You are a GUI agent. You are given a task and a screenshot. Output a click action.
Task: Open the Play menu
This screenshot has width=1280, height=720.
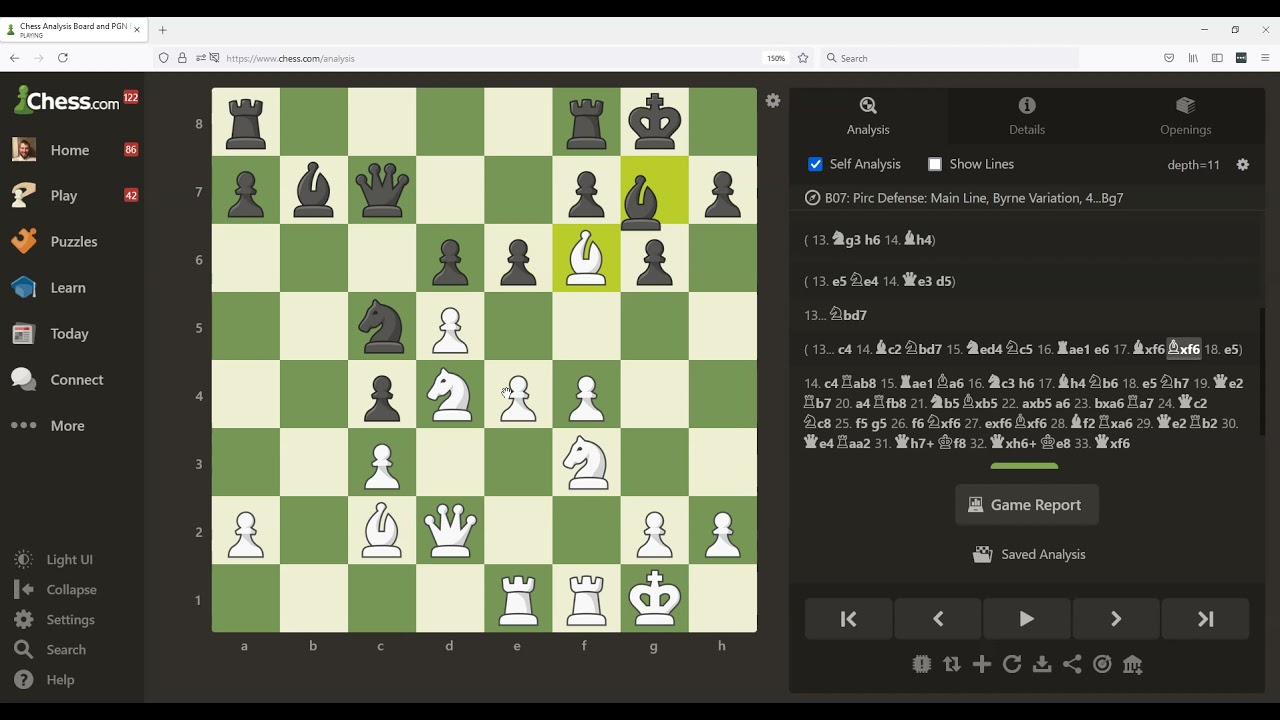64,196
